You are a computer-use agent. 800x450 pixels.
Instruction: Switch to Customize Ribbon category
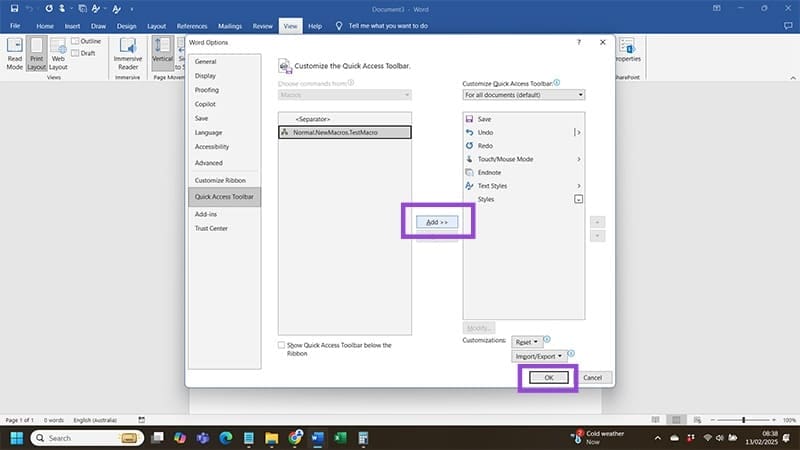(219, 180)
